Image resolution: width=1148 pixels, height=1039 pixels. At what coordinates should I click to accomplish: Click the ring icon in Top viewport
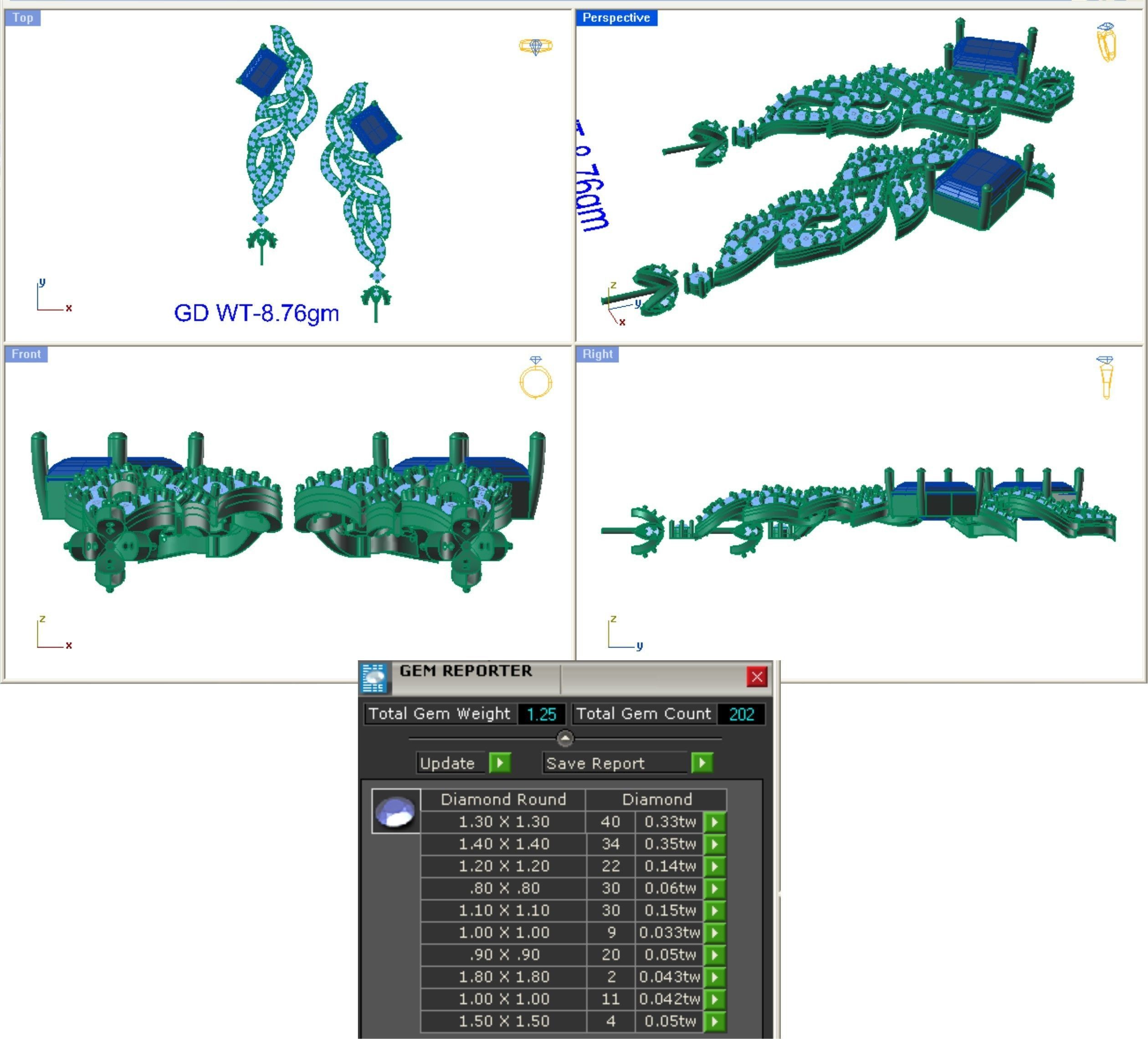pyautogui.click(x=535, y=46)
